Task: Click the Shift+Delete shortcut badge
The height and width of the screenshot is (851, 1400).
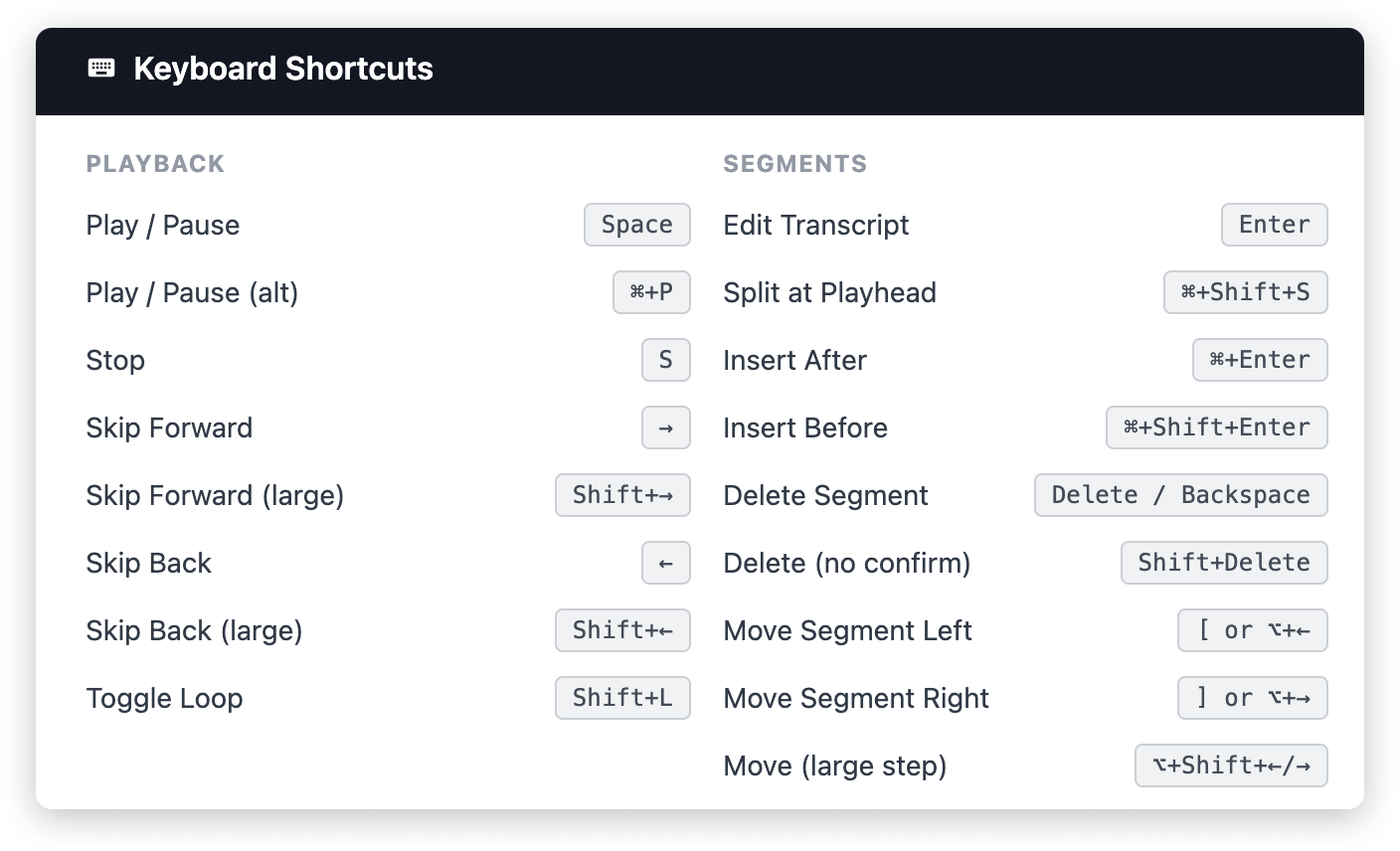Action: pos(1224,563)
